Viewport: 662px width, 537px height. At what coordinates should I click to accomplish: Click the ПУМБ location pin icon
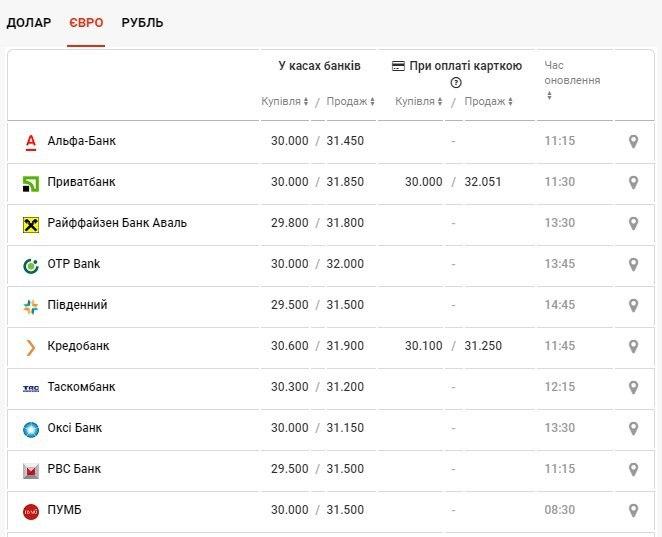(632, 510)
